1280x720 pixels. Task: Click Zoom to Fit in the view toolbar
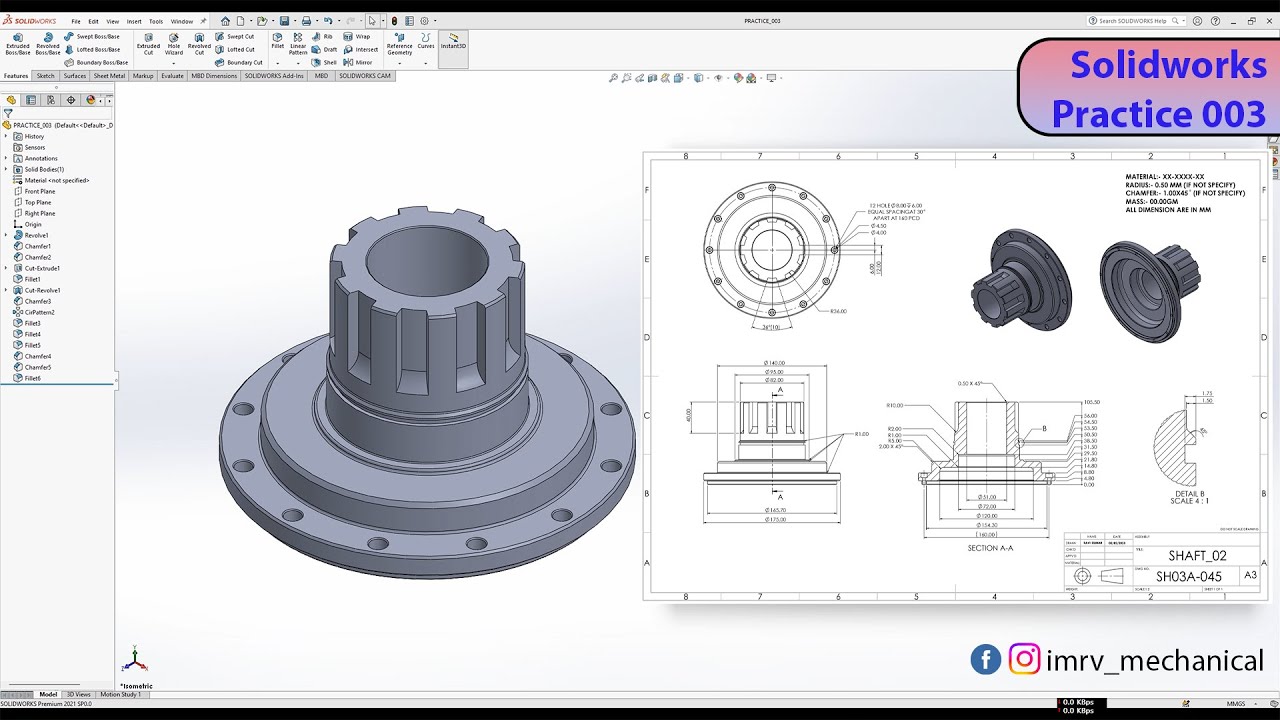[615, 78]
